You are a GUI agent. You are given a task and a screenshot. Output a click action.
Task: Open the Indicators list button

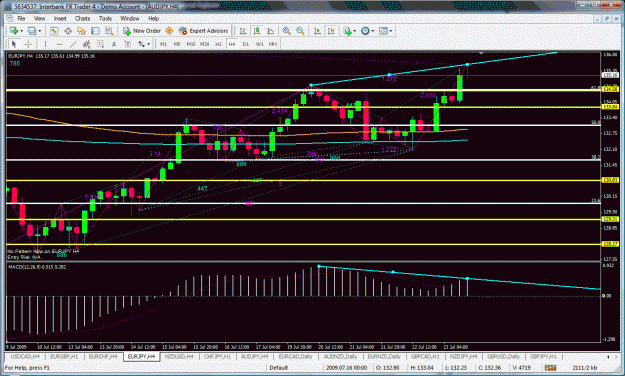pos(348,31)
